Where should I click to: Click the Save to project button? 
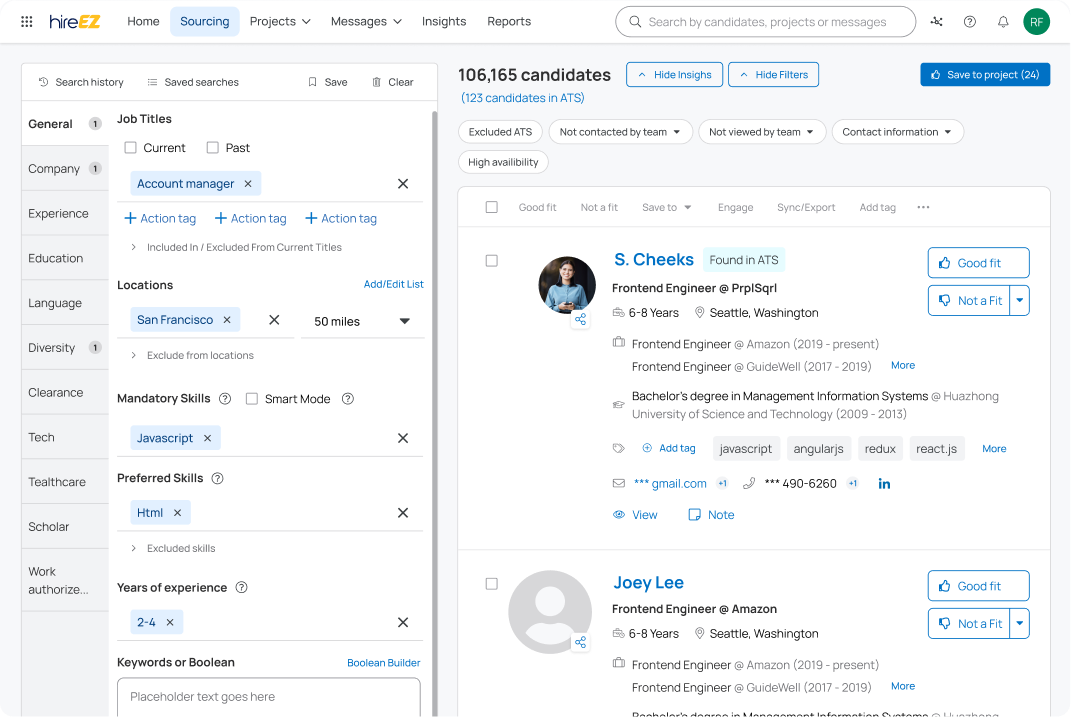point(985,75)
